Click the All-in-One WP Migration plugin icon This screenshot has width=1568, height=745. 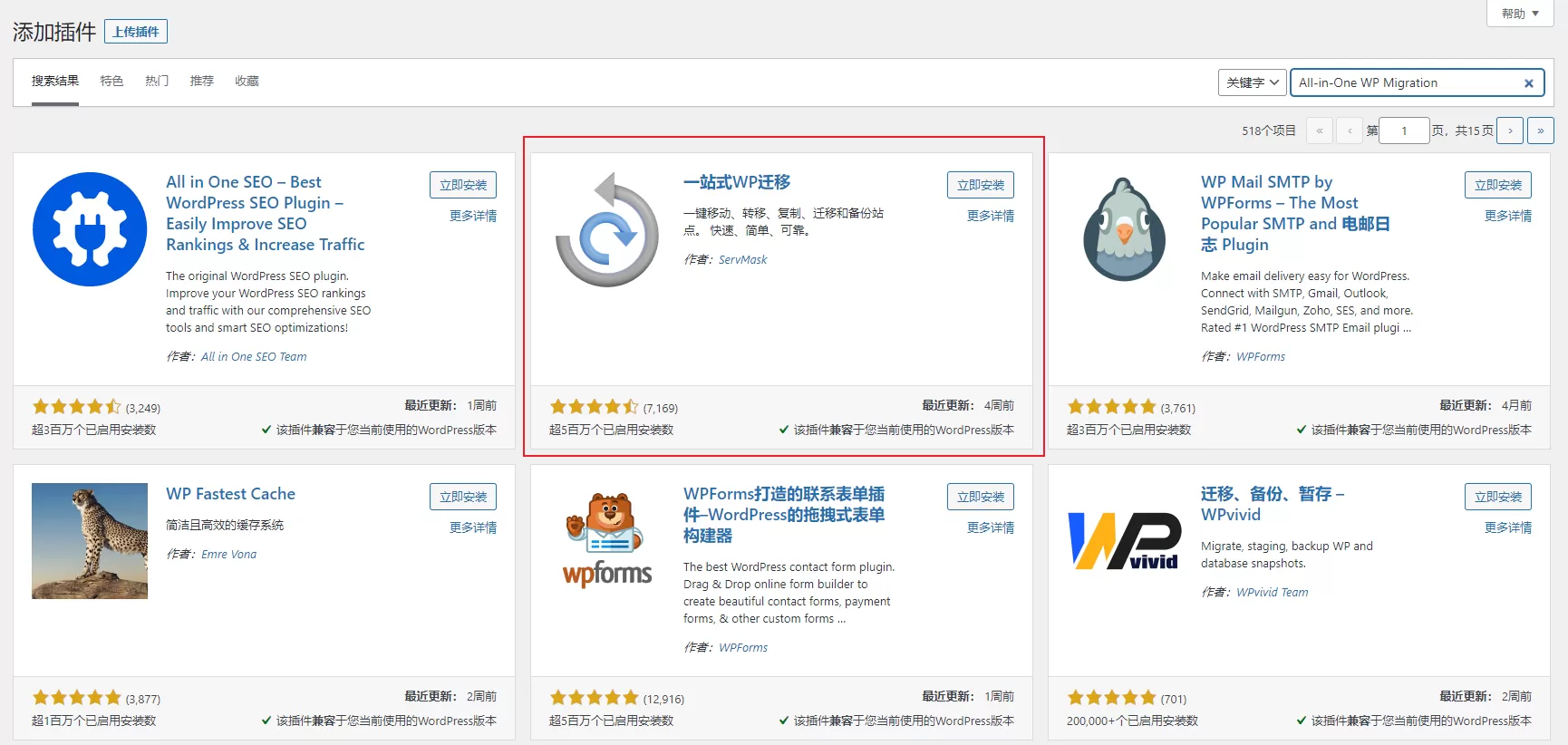click(x=607, y=229)
